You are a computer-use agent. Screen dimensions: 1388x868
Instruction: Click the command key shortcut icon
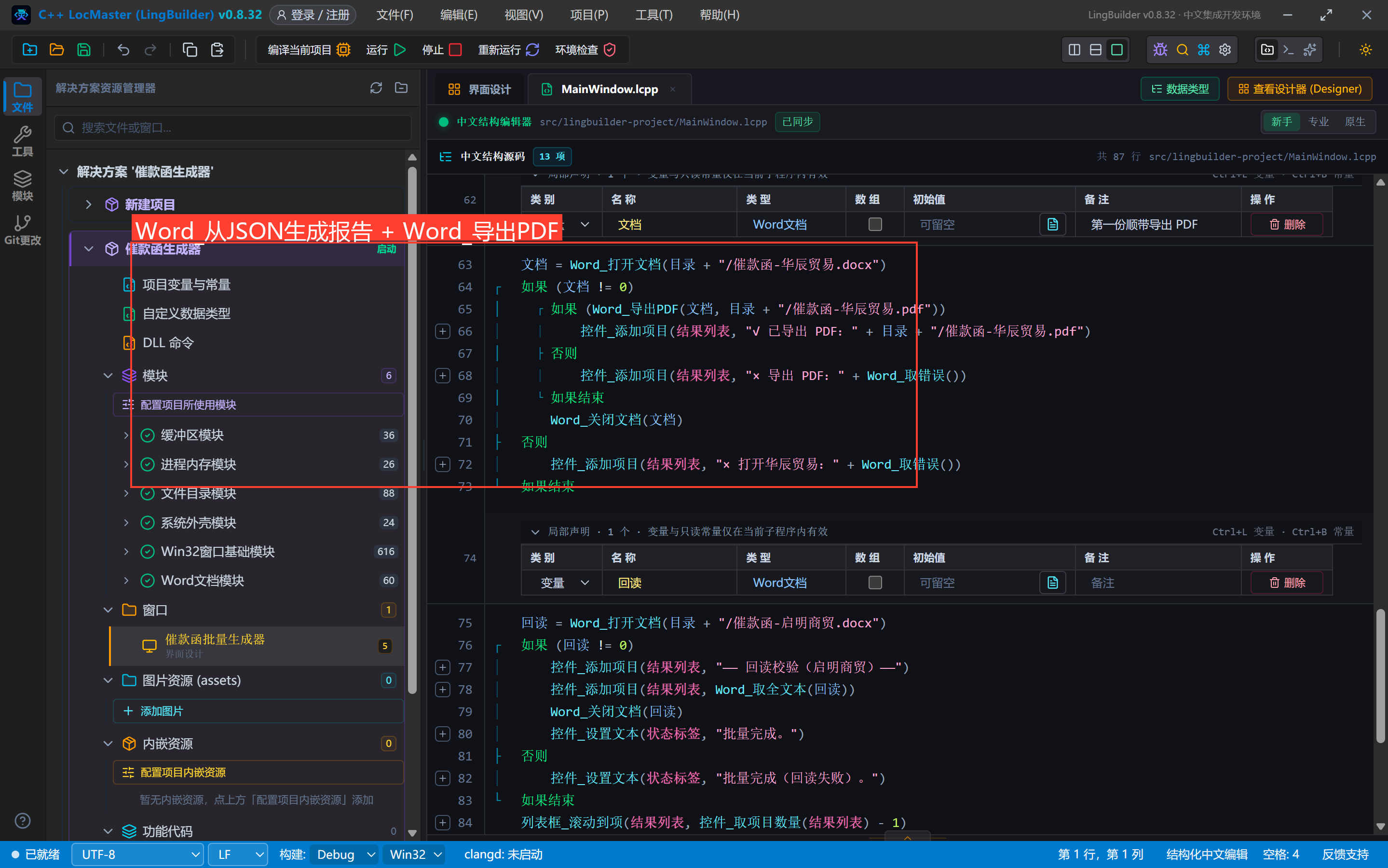pos(1203,50)
